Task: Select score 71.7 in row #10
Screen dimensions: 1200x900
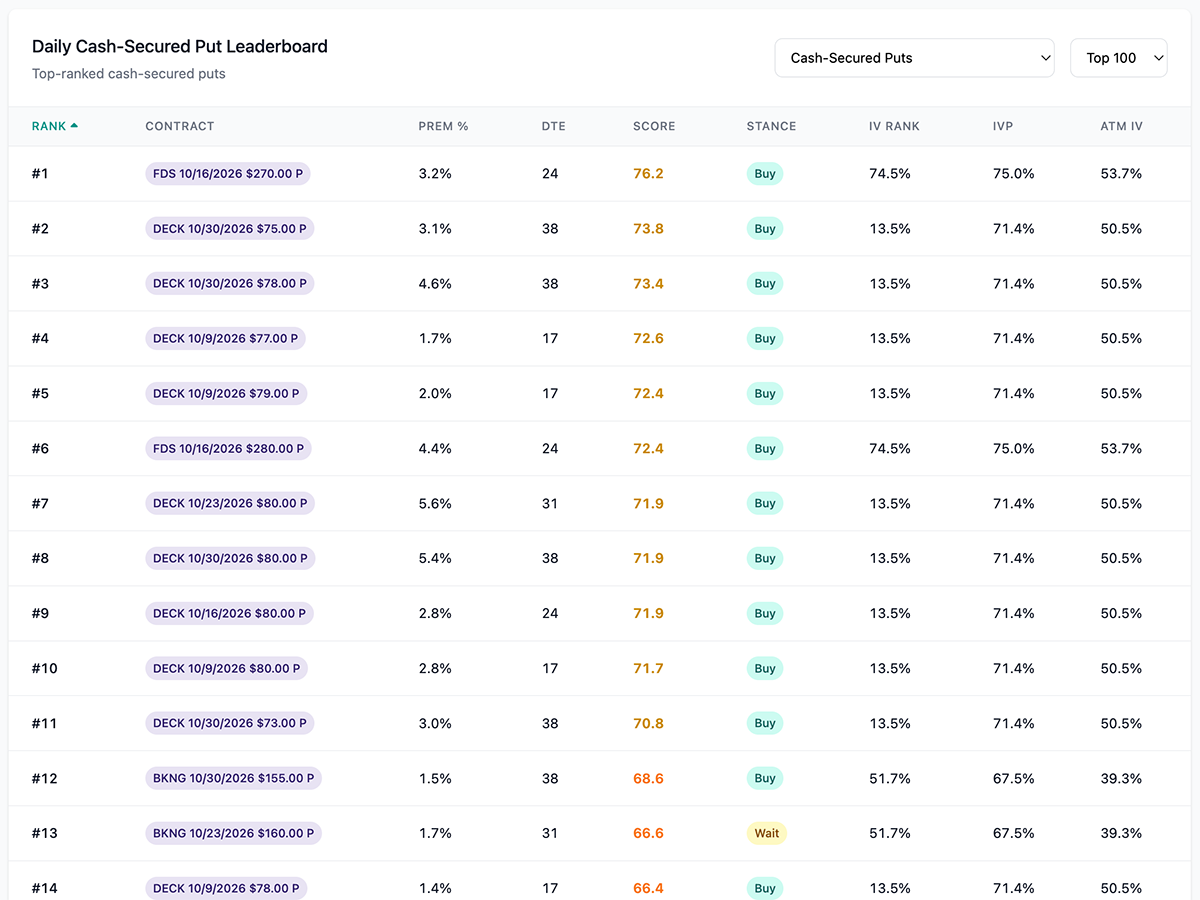Action: [648, 669]
